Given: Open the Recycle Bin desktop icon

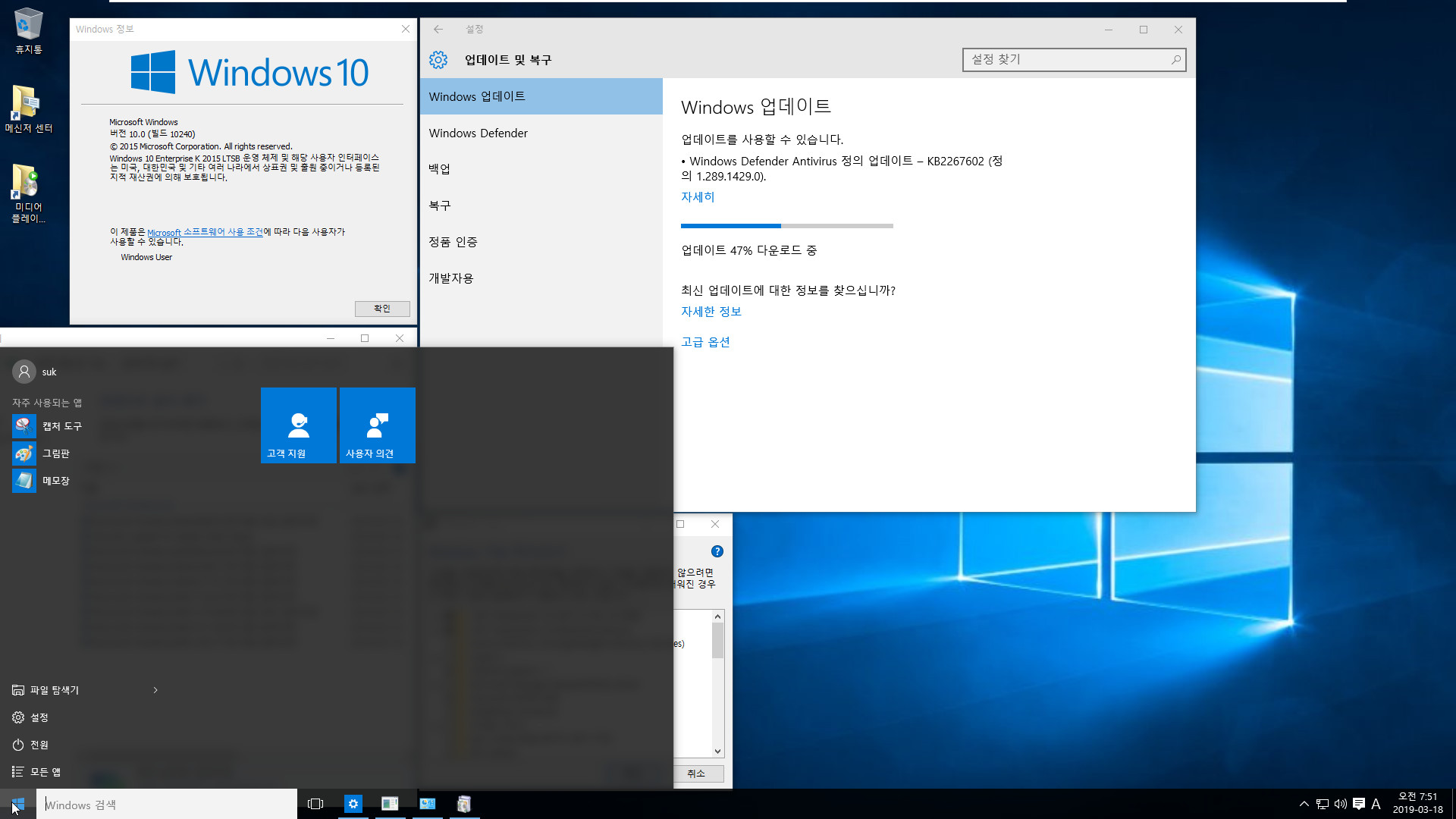Looking at the screenshot, I should [28, 30].
